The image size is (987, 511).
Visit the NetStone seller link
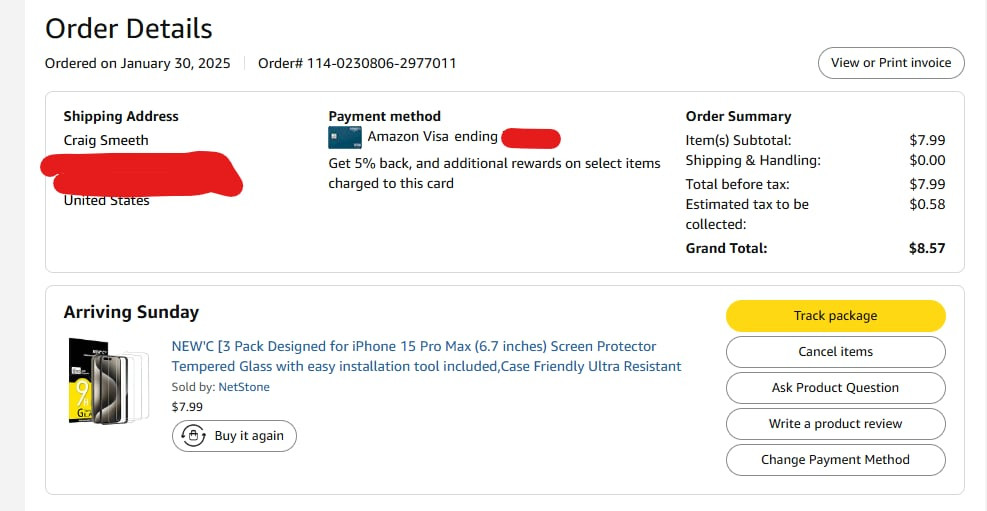point(244,387)
